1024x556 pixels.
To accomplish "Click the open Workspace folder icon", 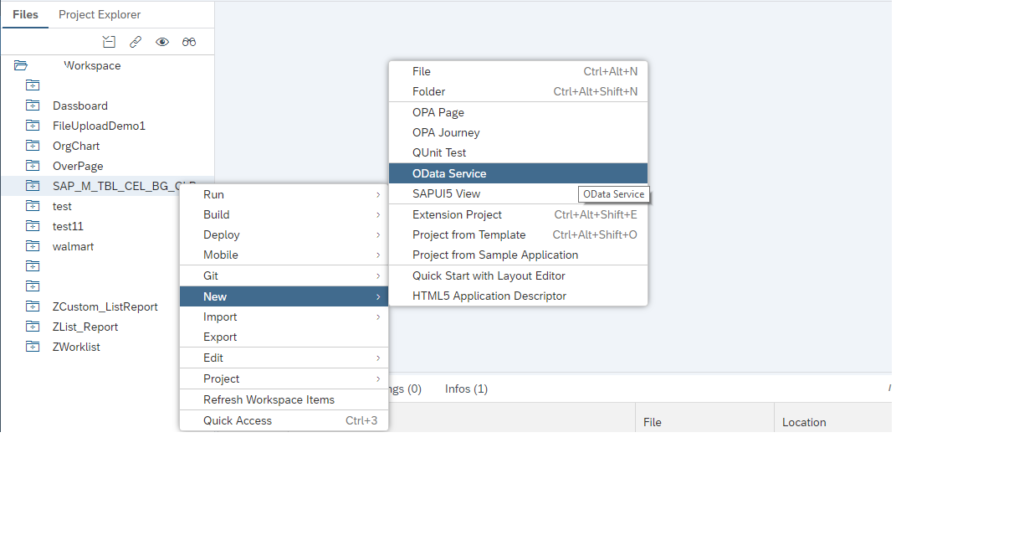I will 20,66.
